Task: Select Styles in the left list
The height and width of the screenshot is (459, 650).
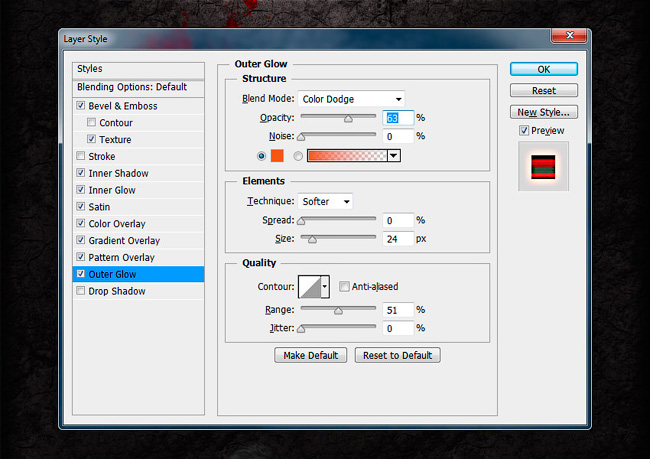Action: click(x=138, y=69)
